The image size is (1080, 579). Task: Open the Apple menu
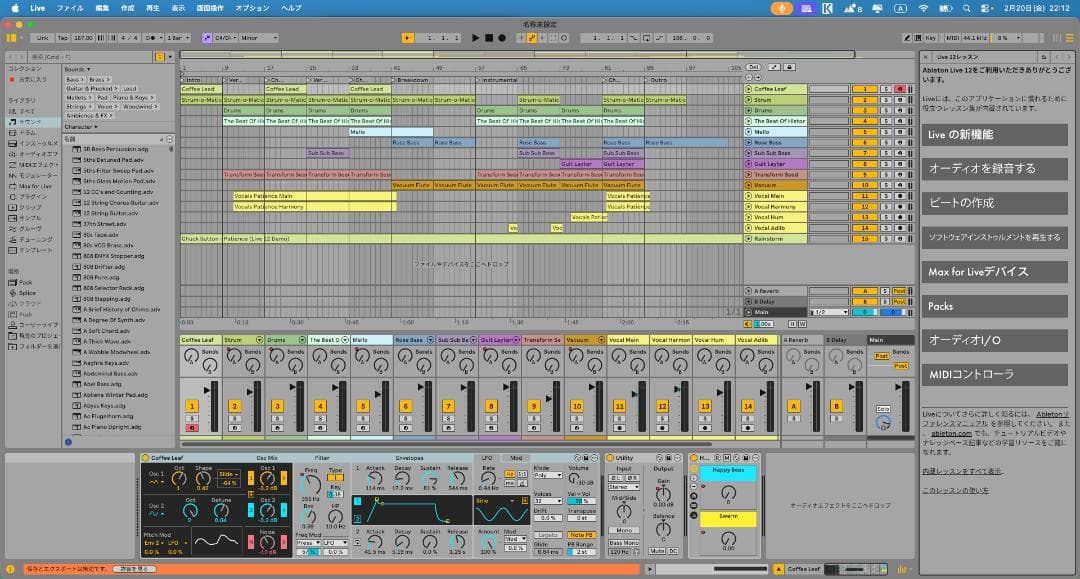[x=14, y=8]
